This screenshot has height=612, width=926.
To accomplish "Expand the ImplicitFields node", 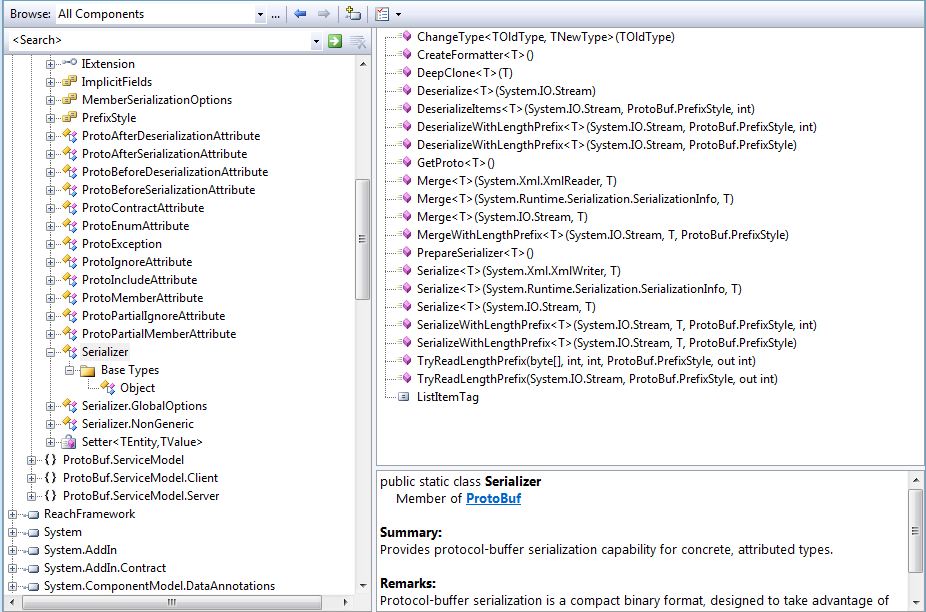I will pyautogui.click(x=50, y=82).
